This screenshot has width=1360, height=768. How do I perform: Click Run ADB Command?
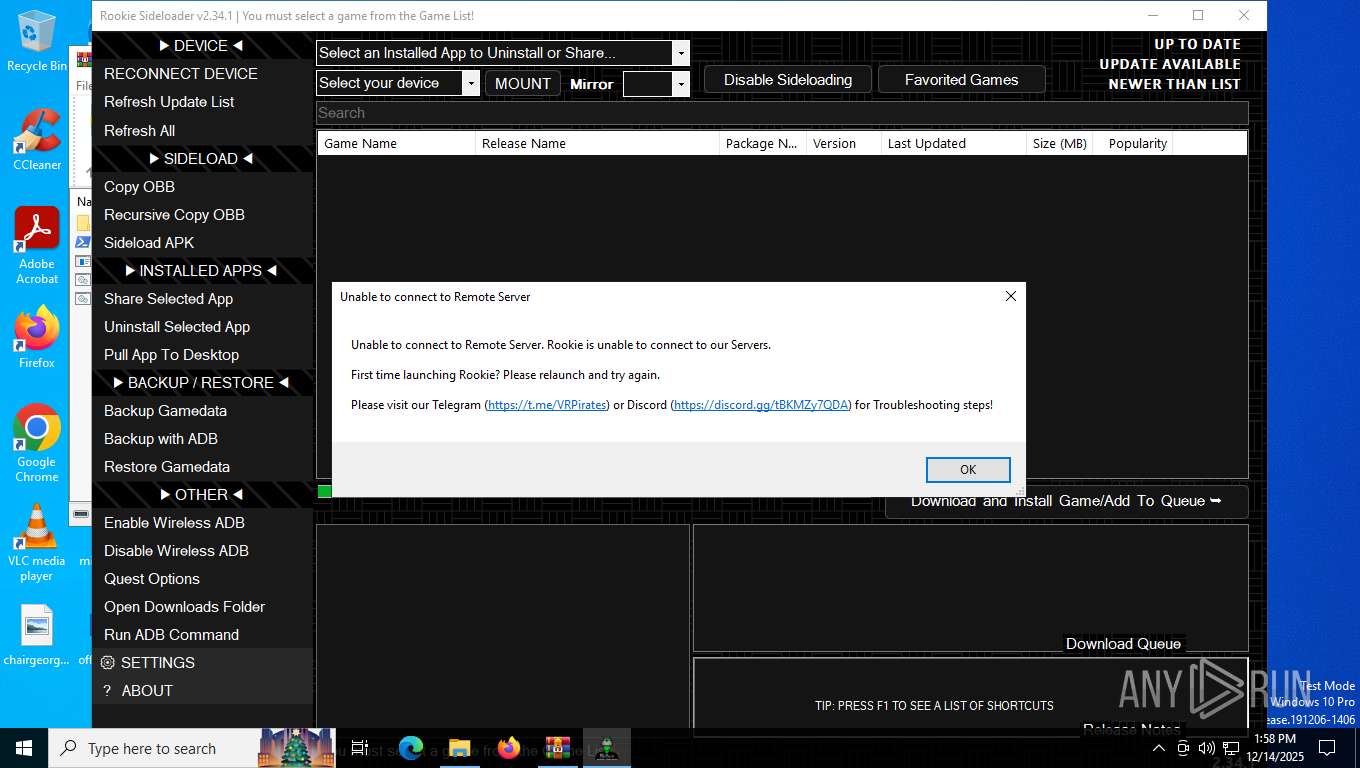pos(202,634)
